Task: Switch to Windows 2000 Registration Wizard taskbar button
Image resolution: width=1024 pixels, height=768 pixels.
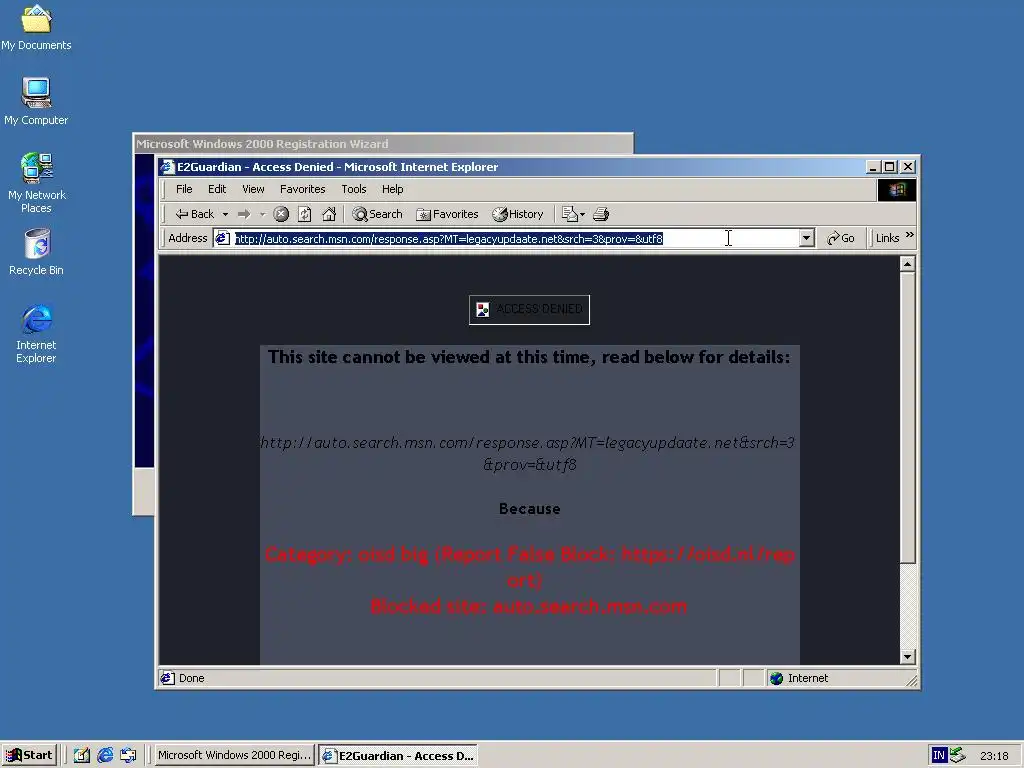Action: (x=234, y=755)
